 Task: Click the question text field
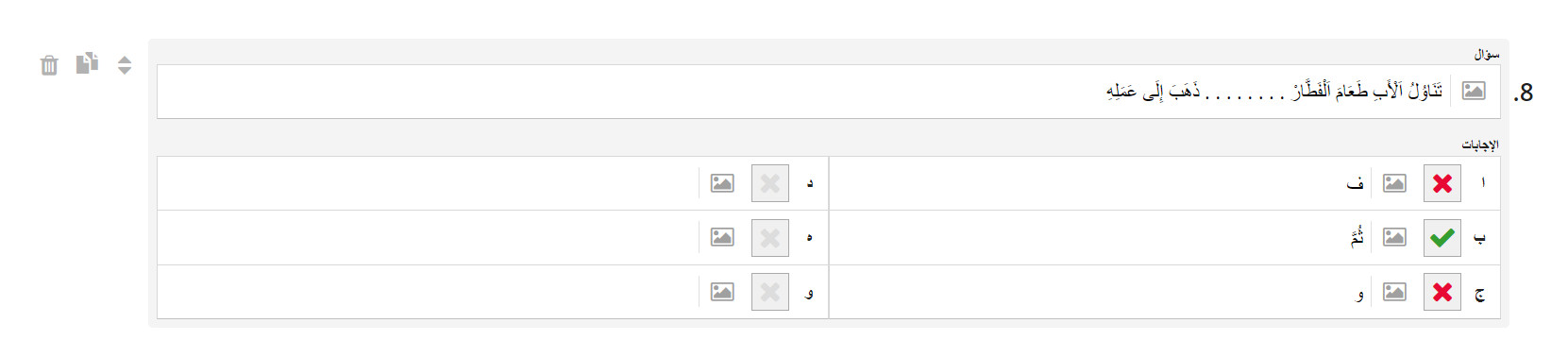pyautogui.click(x=804, y=92)
